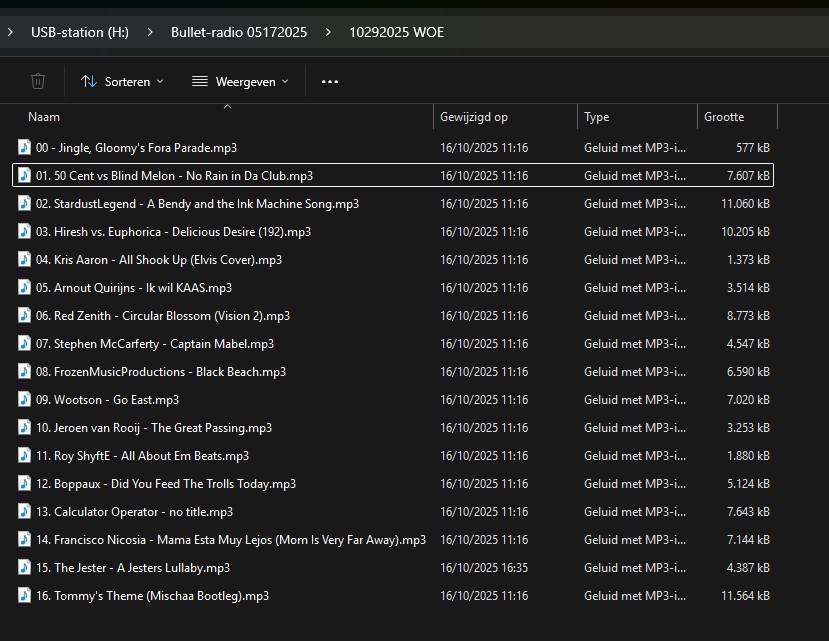Click MP3 icon of Arnout Quirijns file
The height and width of the screenshot is (641, 829).
point(24,287)
